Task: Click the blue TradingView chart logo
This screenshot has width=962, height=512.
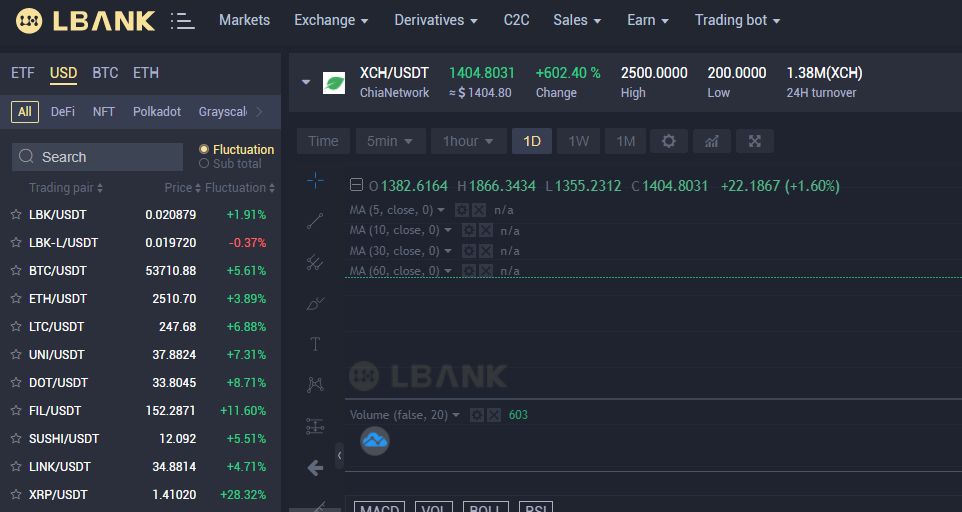Action: coord(375,441)
